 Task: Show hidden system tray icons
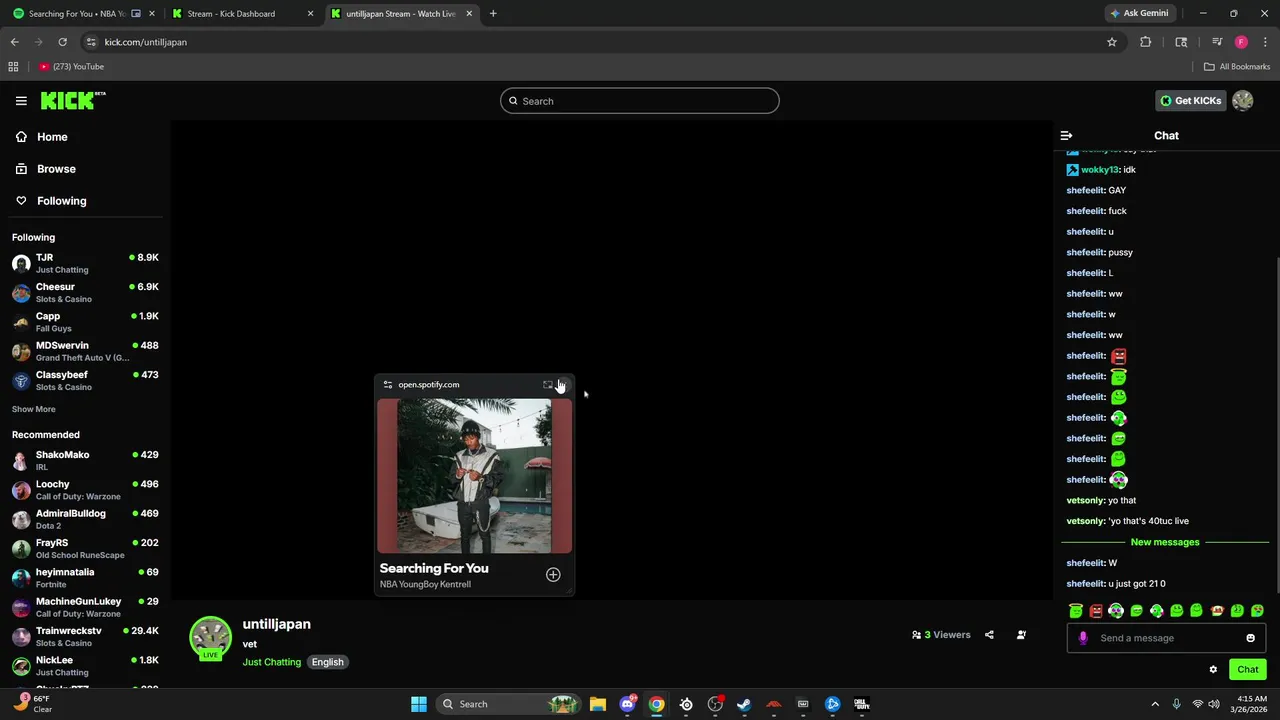(1155, 704)
